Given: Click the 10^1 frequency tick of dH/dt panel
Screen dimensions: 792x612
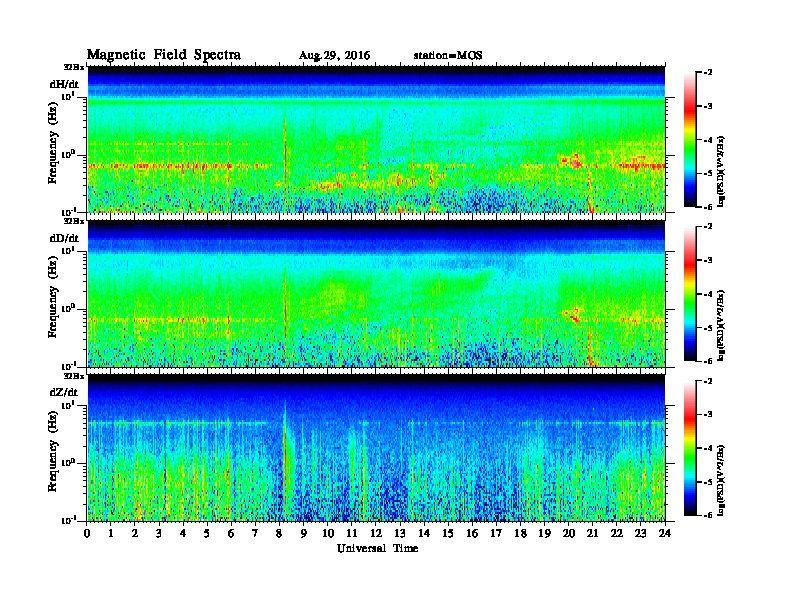Looking at the screenshot, I should click(x=68, y=96).
